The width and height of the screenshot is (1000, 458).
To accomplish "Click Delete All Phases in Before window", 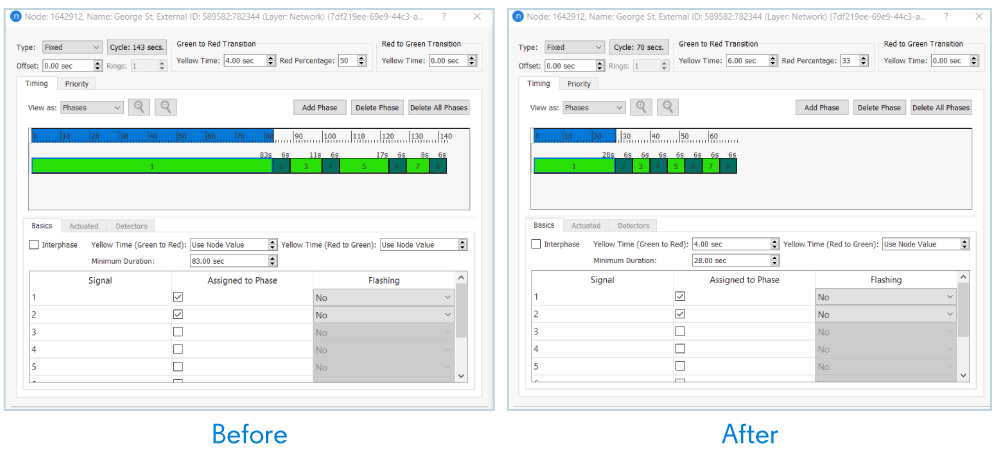I will 439,108.
